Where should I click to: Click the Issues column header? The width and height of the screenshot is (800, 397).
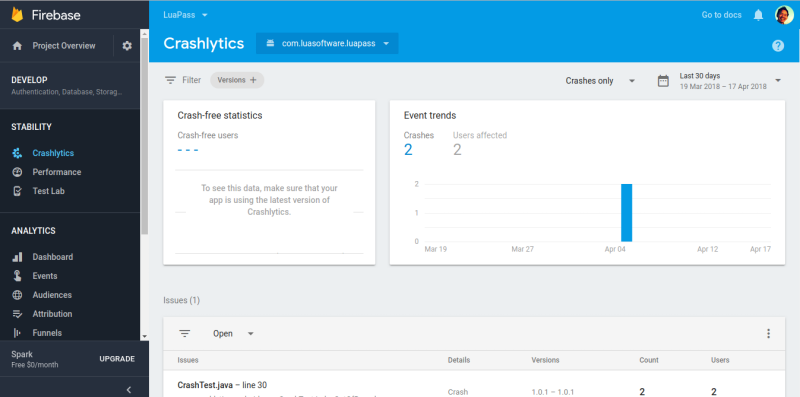[x=188, y=360]
